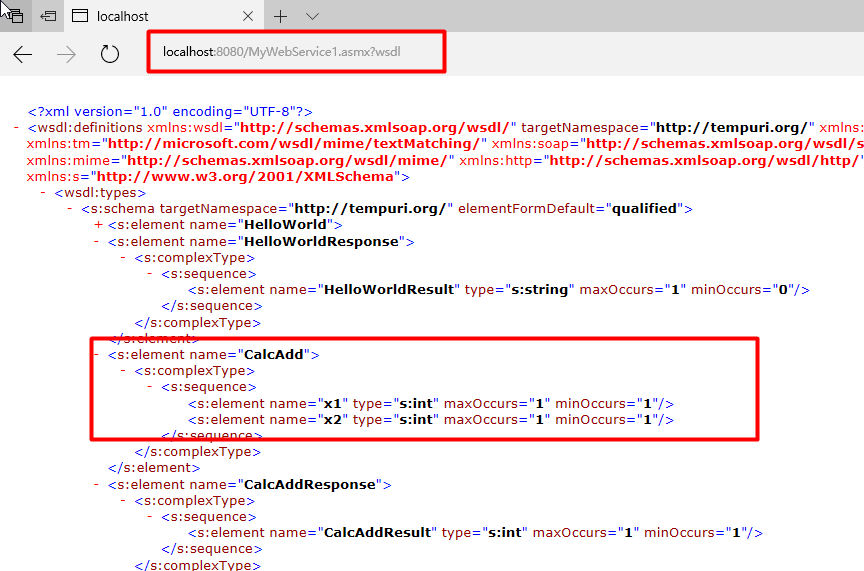
Task: Click the CalcAddResult element text
Action: tap(378, 533)
